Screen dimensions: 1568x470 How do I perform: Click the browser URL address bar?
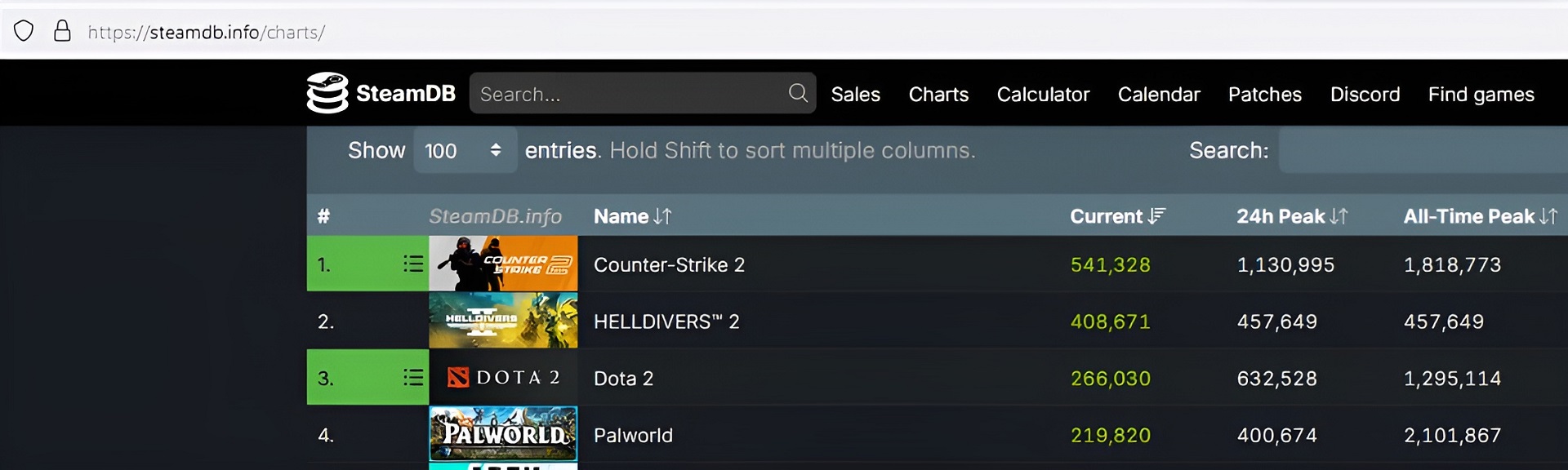pyautogui.click(x=207, y=32)
